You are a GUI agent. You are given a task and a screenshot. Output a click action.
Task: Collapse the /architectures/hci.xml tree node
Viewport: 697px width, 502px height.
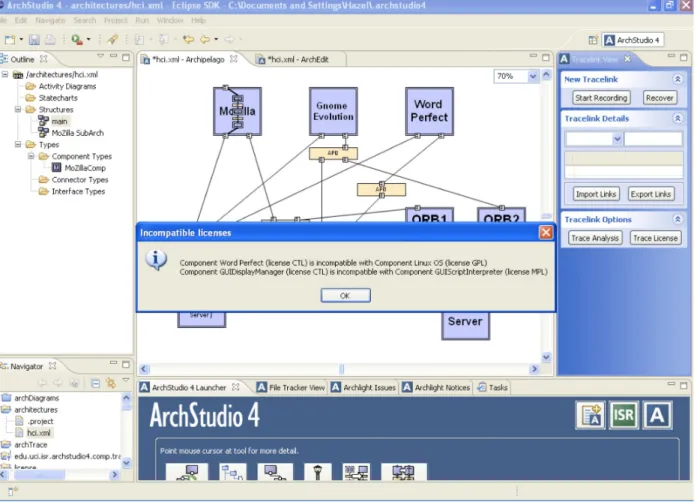coord(5,74)
